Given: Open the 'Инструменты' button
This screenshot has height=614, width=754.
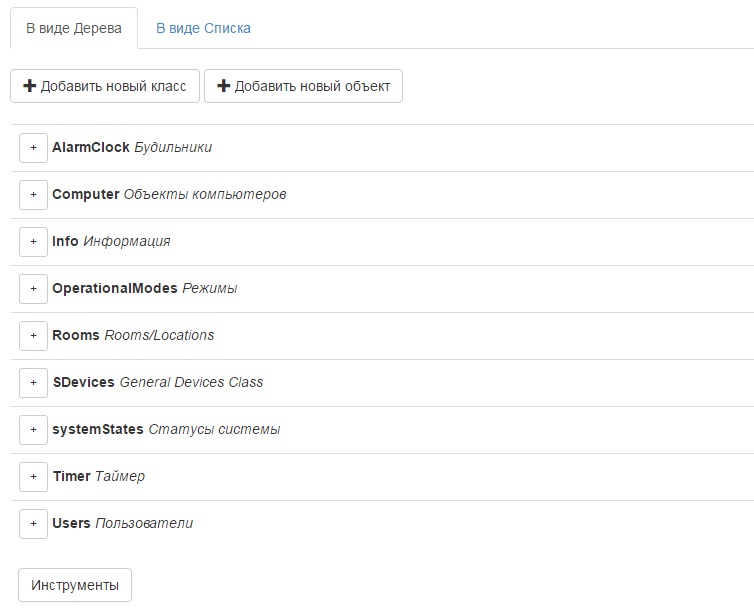Looking at the screenshot, I should click(x=75, y=585).
